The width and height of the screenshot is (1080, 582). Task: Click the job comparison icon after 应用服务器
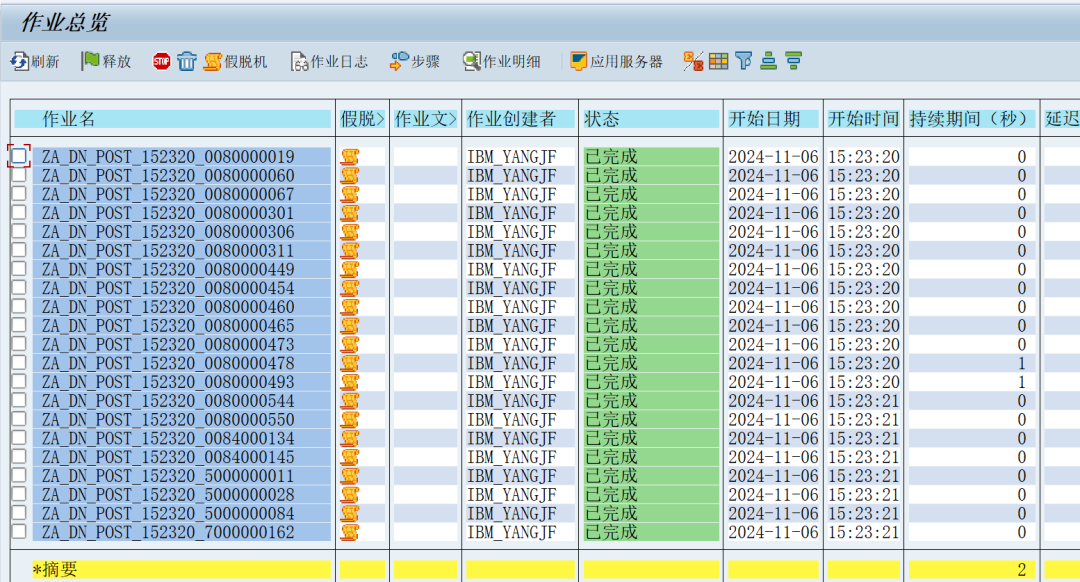tap(693, 61)
